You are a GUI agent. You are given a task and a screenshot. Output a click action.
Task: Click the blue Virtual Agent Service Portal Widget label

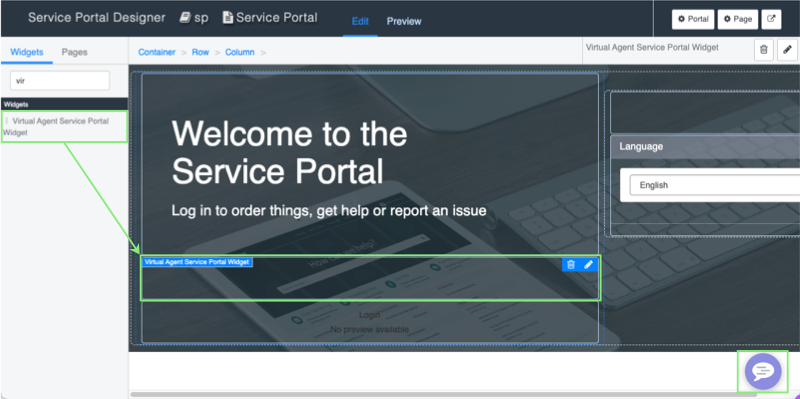(196, 262)
